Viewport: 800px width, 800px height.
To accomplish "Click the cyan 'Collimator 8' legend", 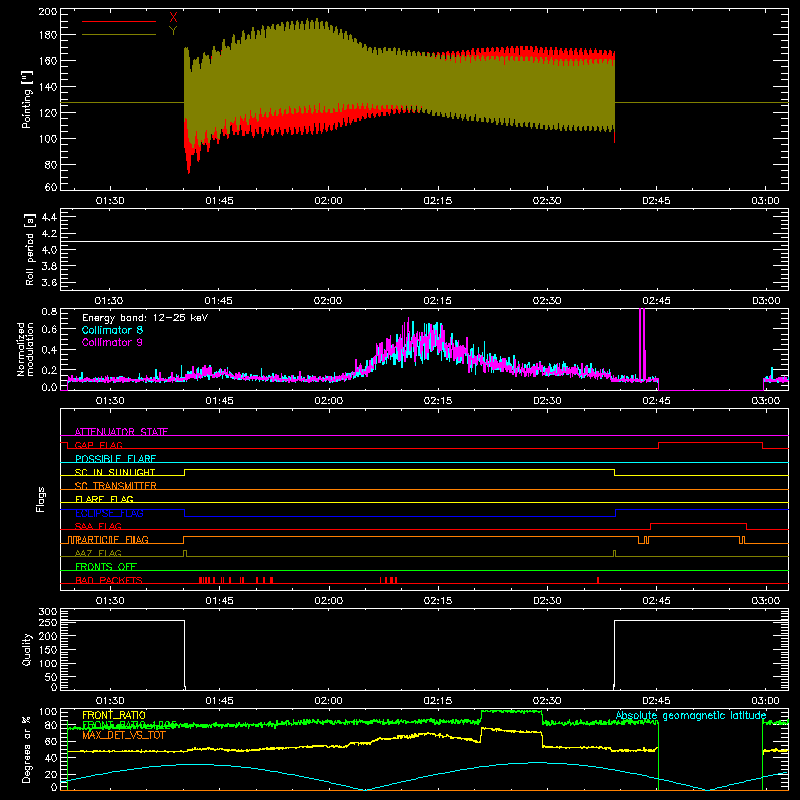I will [112, 330].
